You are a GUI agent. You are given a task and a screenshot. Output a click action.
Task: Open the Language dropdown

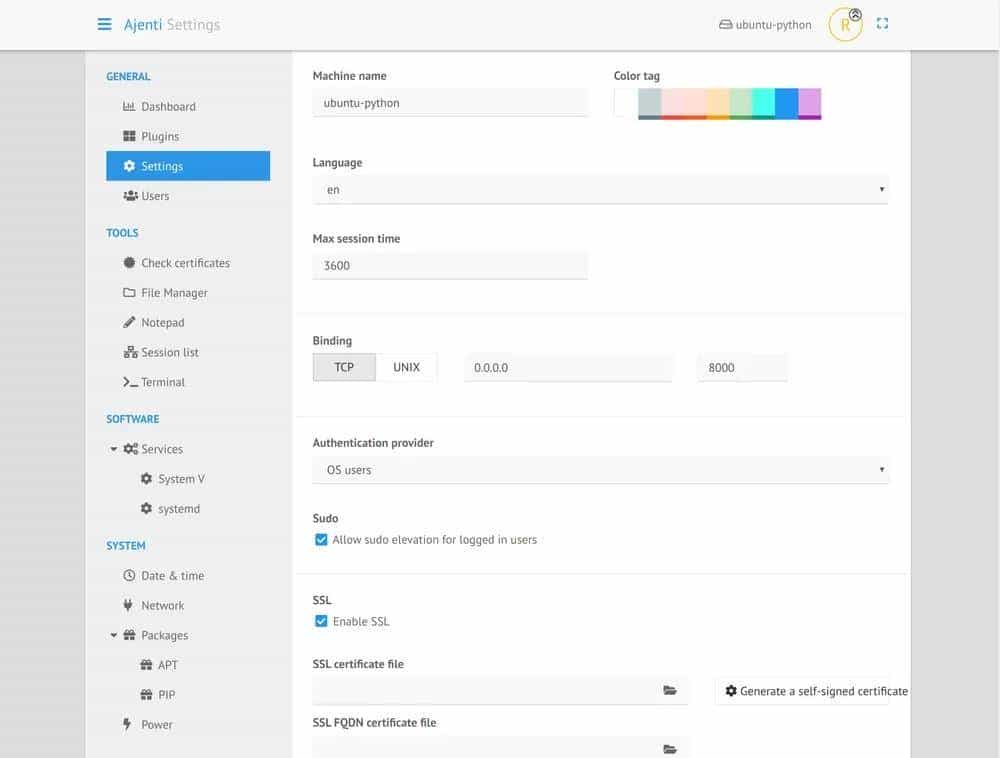click(x=600, y=189)
